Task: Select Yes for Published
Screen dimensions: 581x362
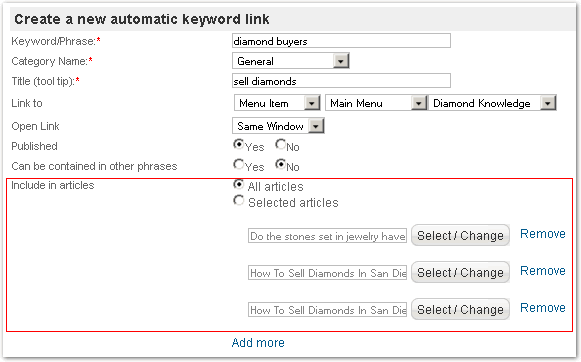Action: click(x=238, y=145)
